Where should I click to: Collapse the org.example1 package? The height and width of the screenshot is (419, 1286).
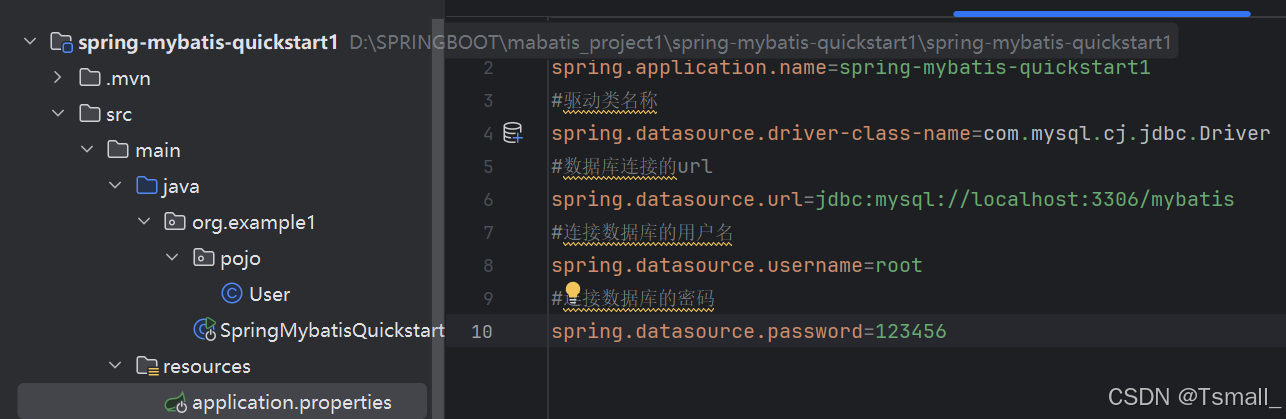click(144, 222)
